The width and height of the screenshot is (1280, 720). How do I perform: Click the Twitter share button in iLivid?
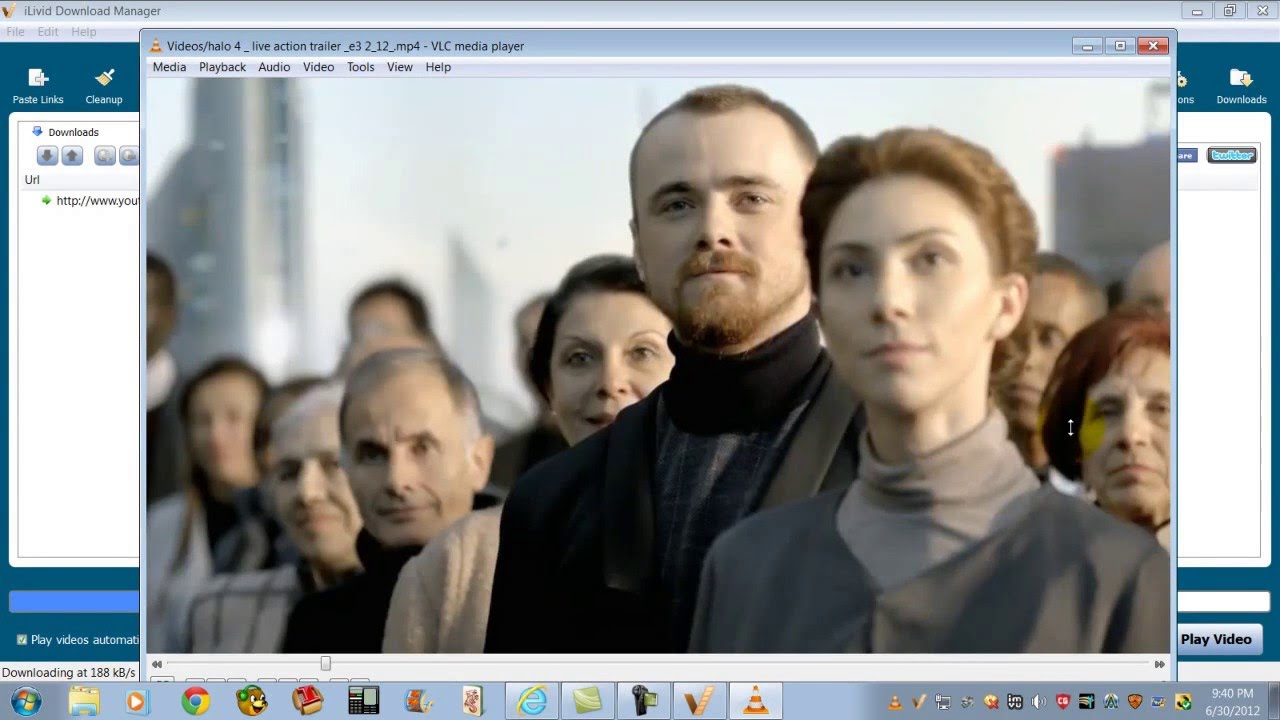(1231, 155)
